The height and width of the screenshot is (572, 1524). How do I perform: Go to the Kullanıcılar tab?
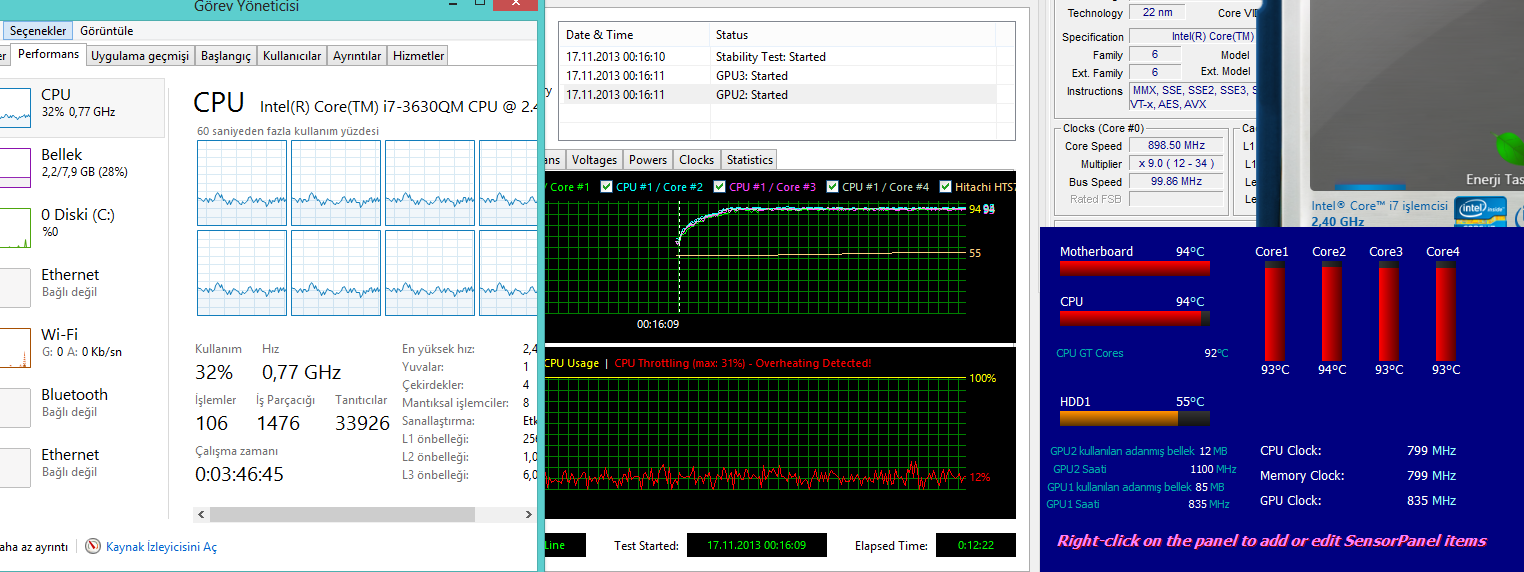tap(292, 56)
